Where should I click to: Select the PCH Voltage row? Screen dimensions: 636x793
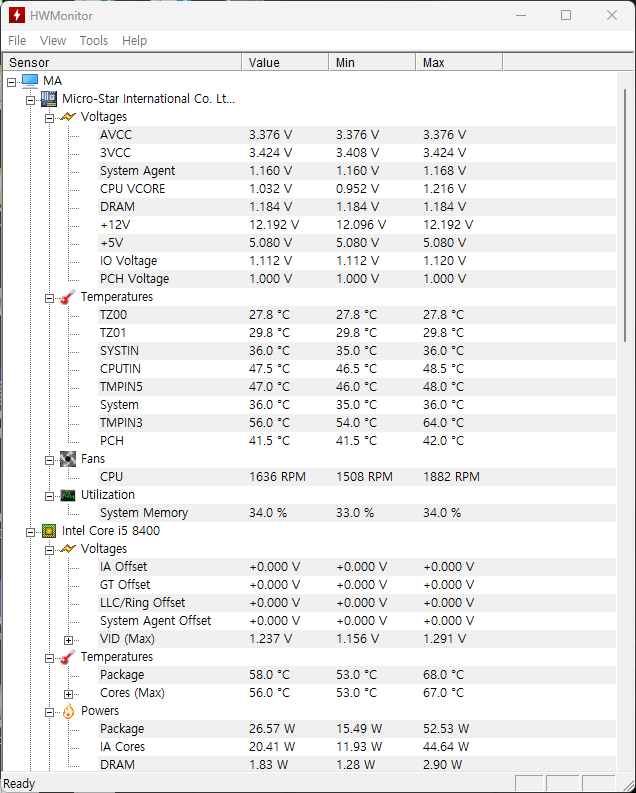[357, 279]
